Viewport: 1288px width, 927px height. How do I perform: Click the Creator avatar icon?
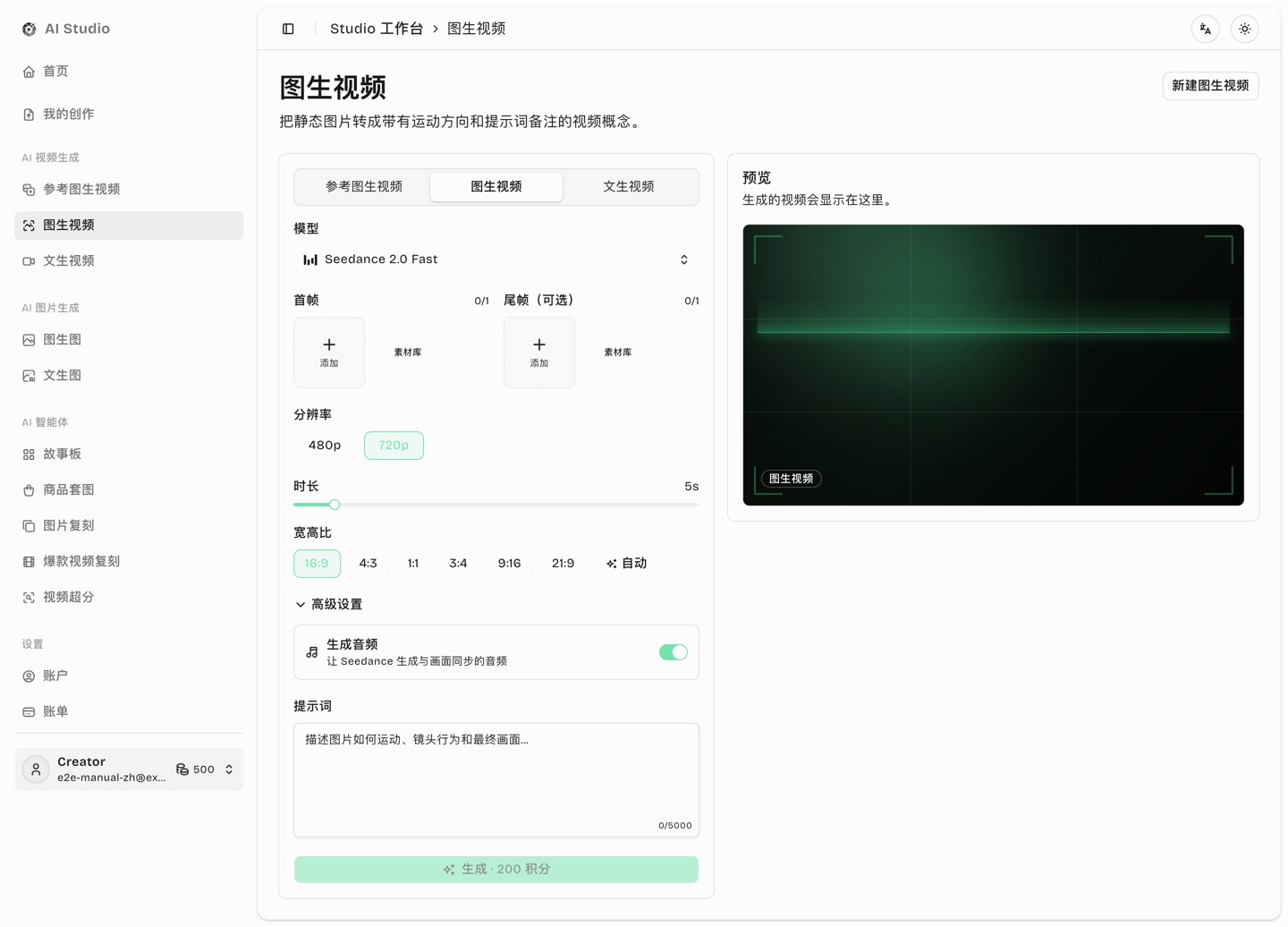36,770
